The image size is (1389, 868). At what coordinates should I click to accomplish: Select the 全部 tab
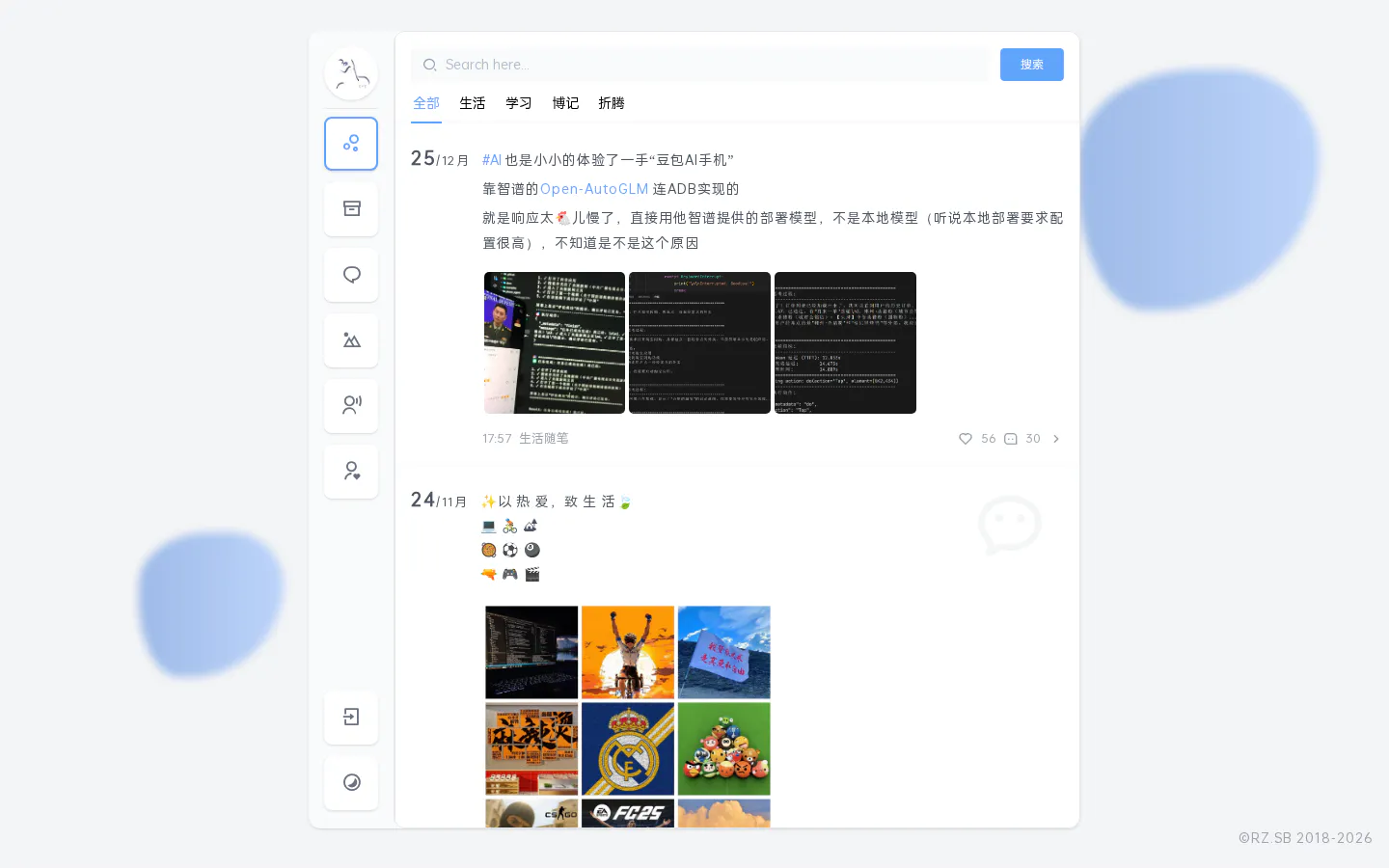click(426, 103)
